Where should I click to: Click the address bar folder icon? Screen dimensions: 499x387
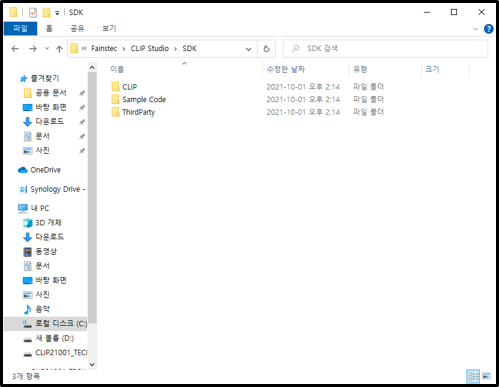[x=74, y=49]
